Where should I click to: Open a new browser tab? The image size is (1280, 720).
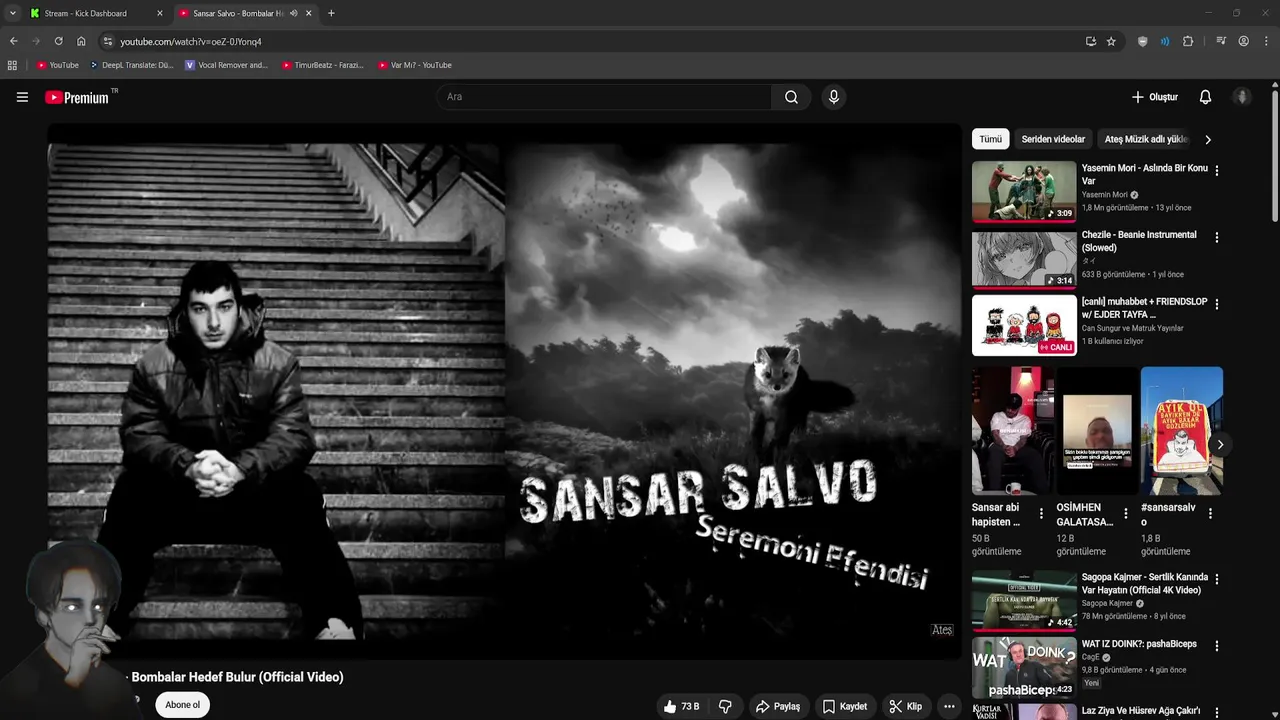click(331, 13)
